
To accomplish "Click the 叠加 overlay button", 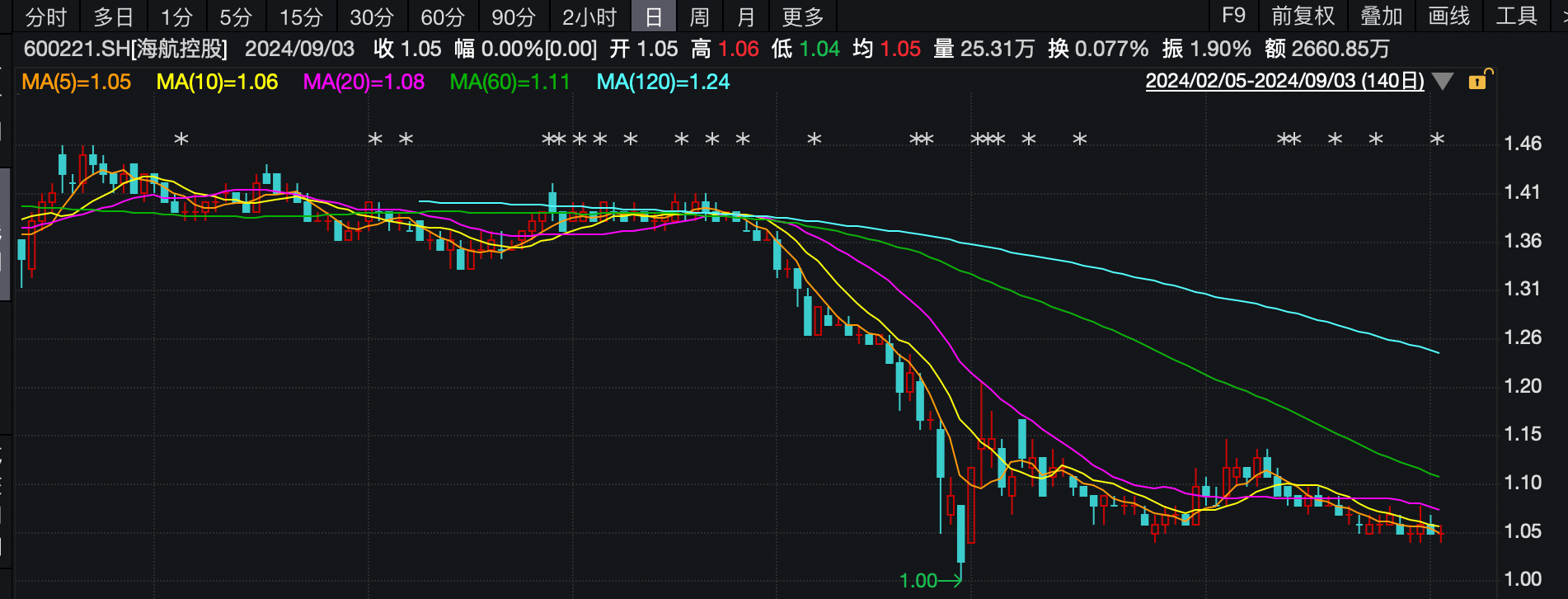I will (1382, 16).
